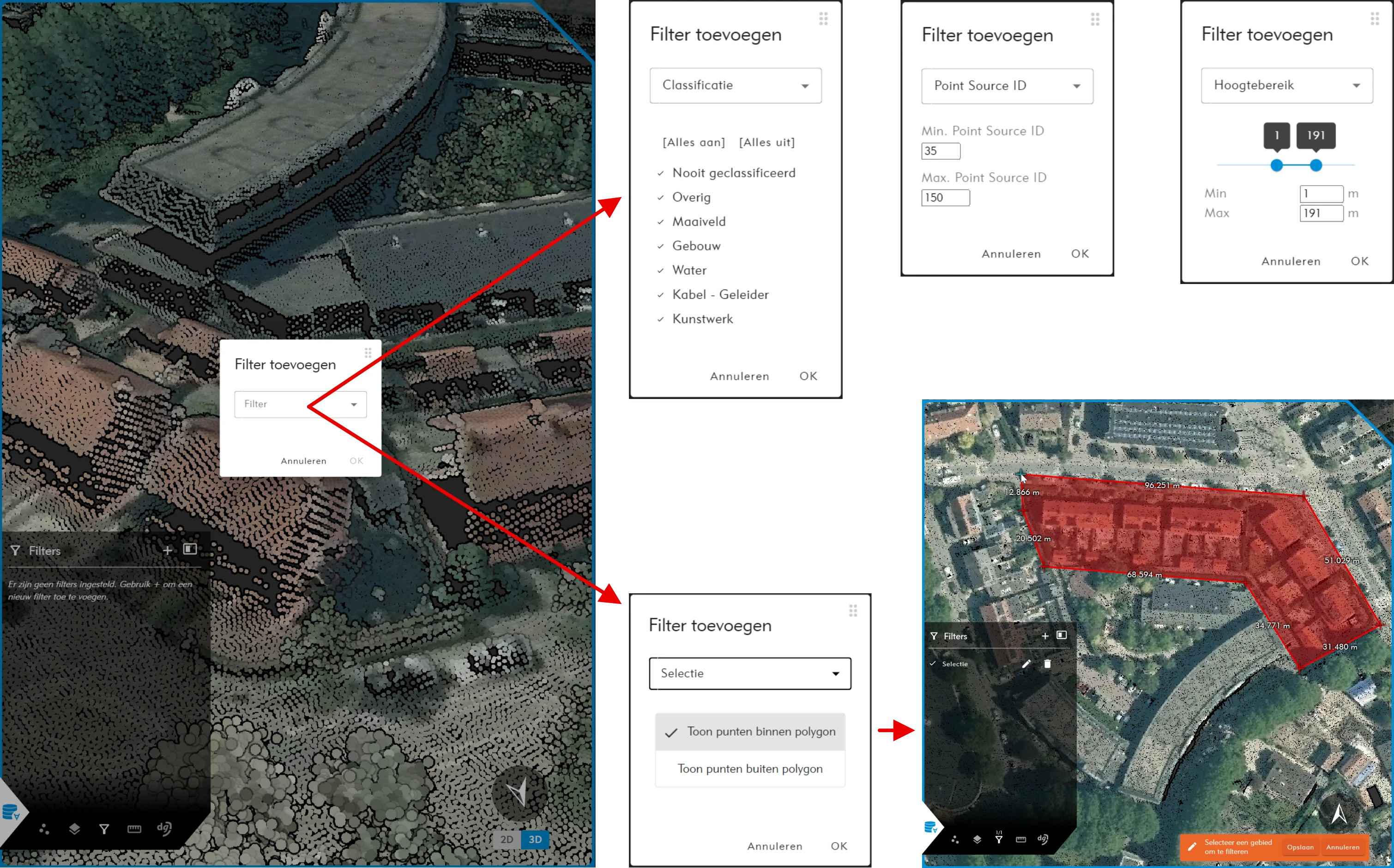Click the Min. Point Source ID field
The width and height of the screenshot is (1394, 868).
(941, 151)
